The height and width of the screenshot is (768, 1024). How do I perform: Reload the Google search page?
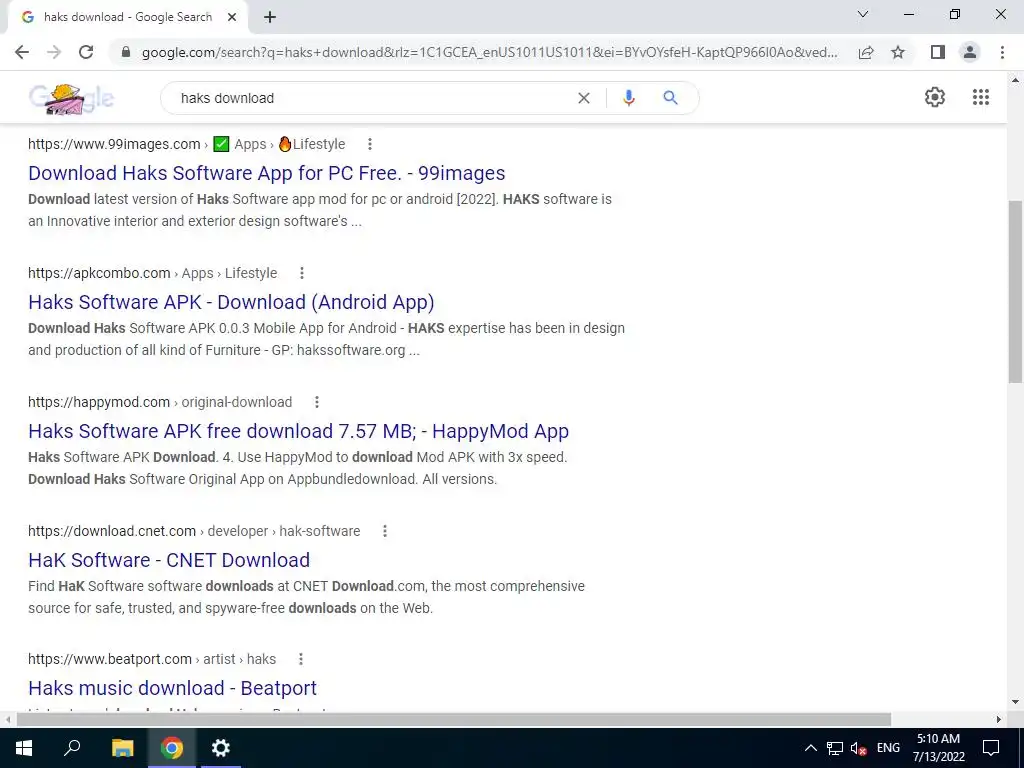(x=86, y=52)
